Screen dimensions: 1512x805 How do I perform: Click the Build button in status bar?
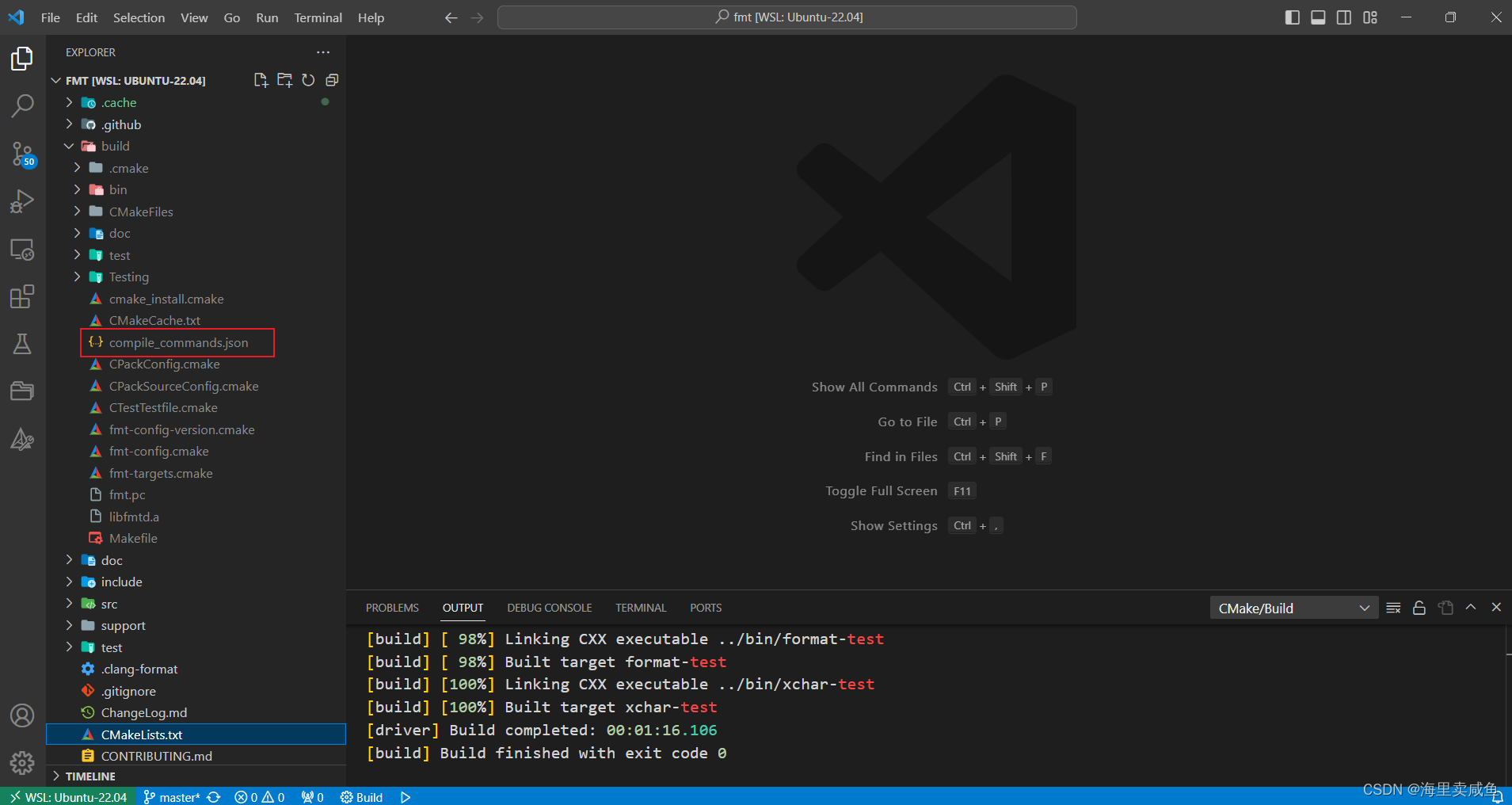click(361, 797)
